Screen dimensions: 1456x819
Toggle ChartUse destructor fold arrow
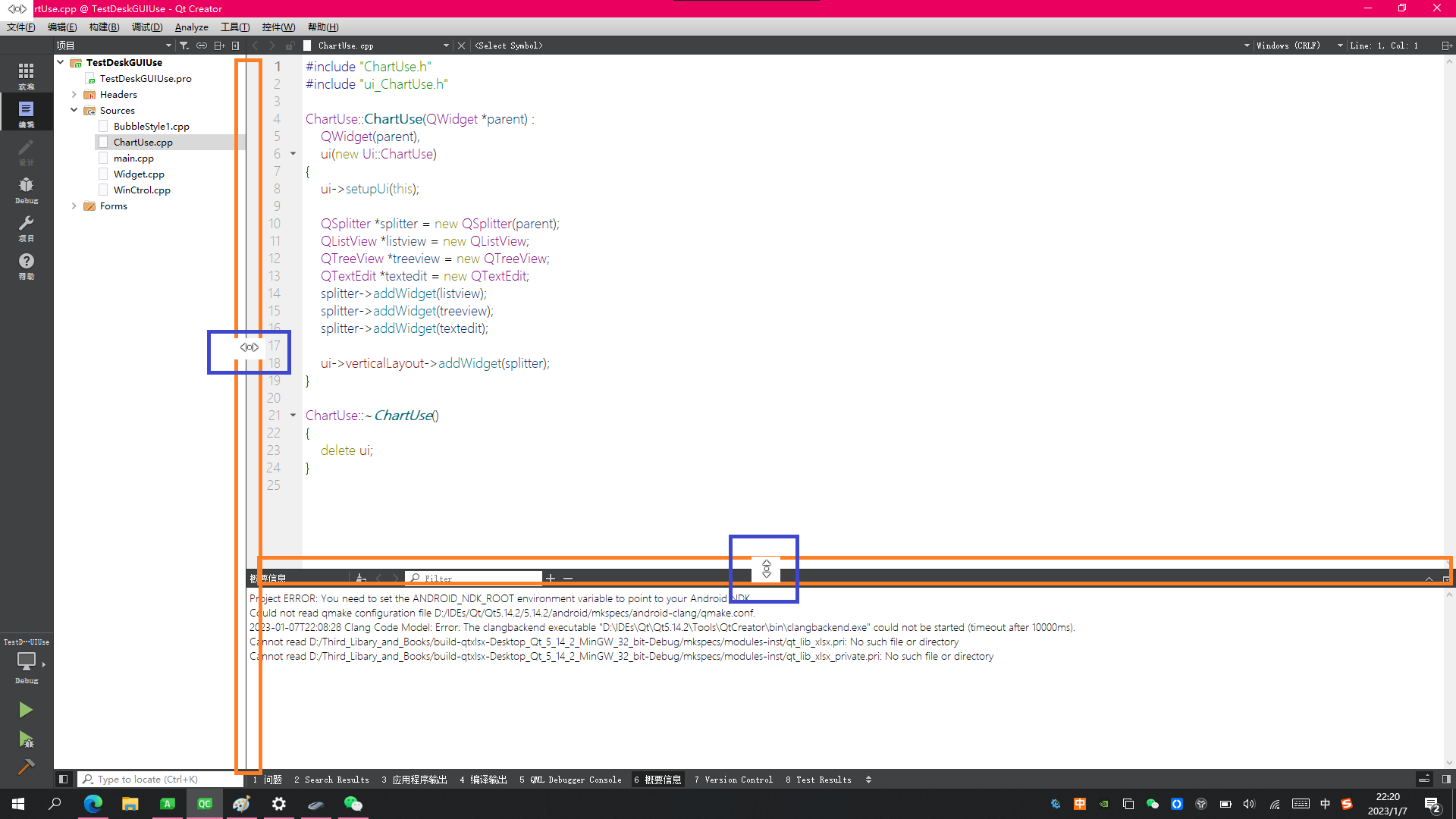(293, 415)
